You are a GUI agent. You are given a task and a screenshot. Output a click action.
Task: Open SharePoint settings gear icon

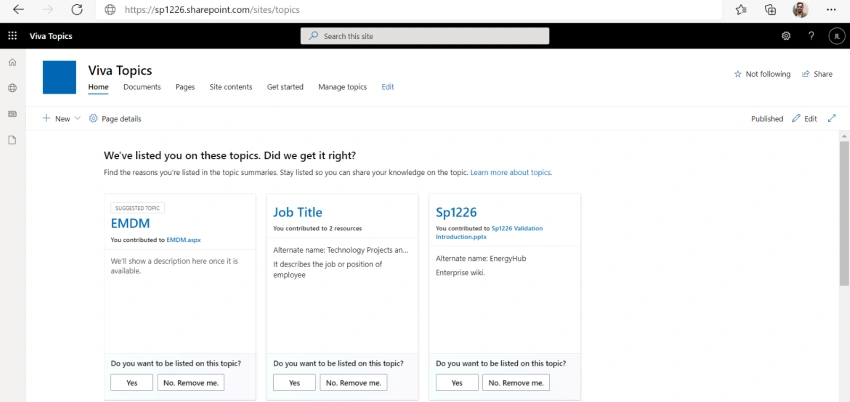point(785,36)
